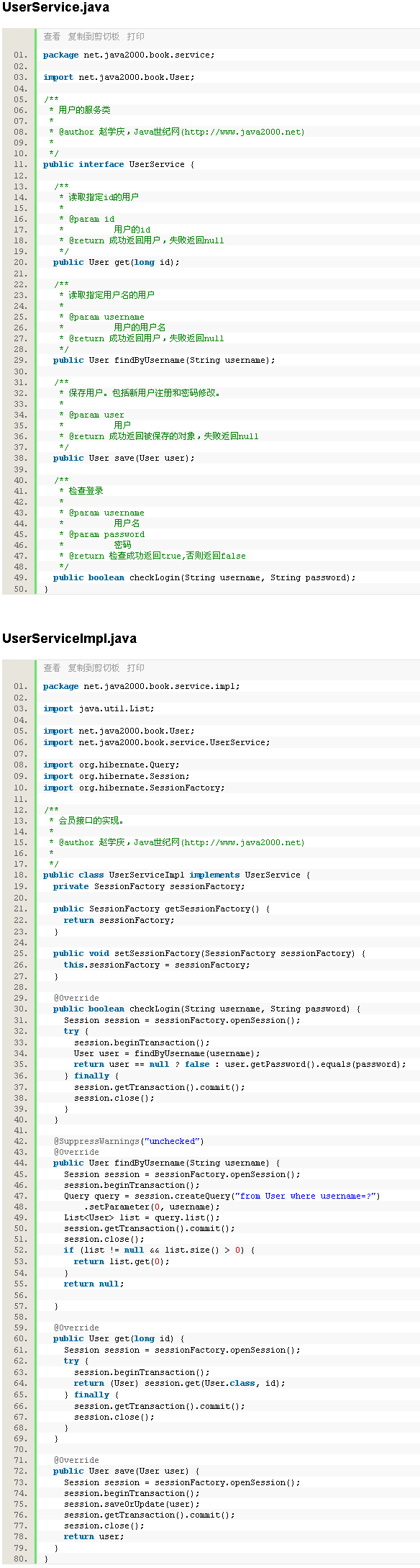This screenshot has height=1568, width=420.
Task: Click "import net.java2000.book.User;" in UserService.java
Action: 119,77
